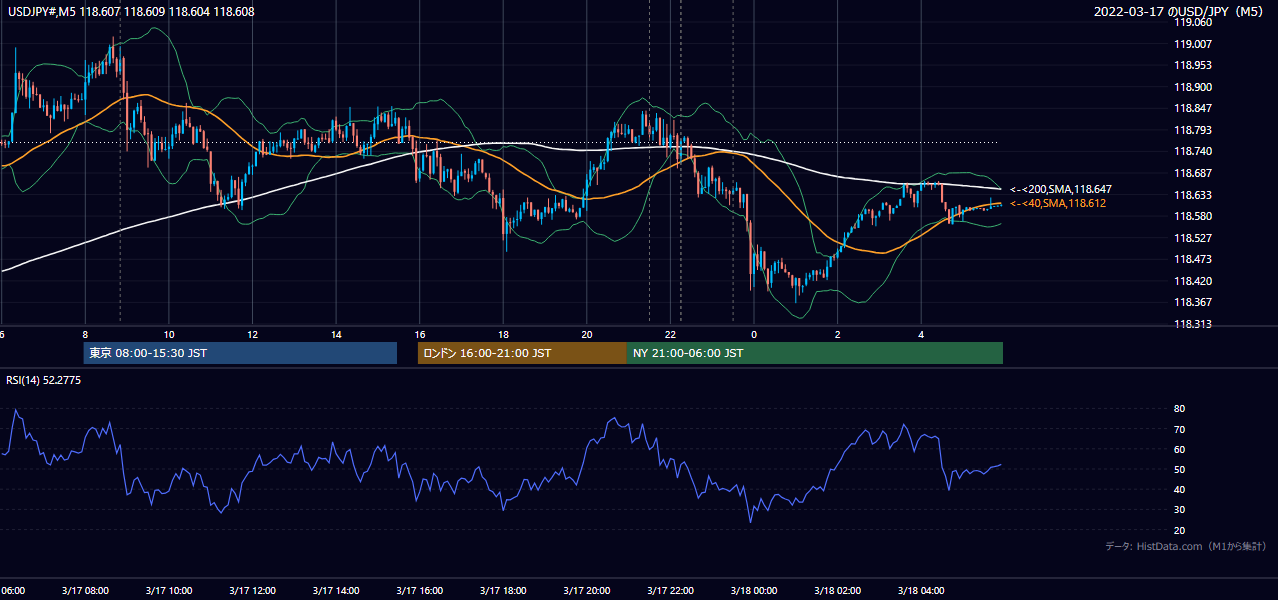Click the 3/17 14:00 date axis label
This screenshot has height=600, width=1278.
click(336, 590)
